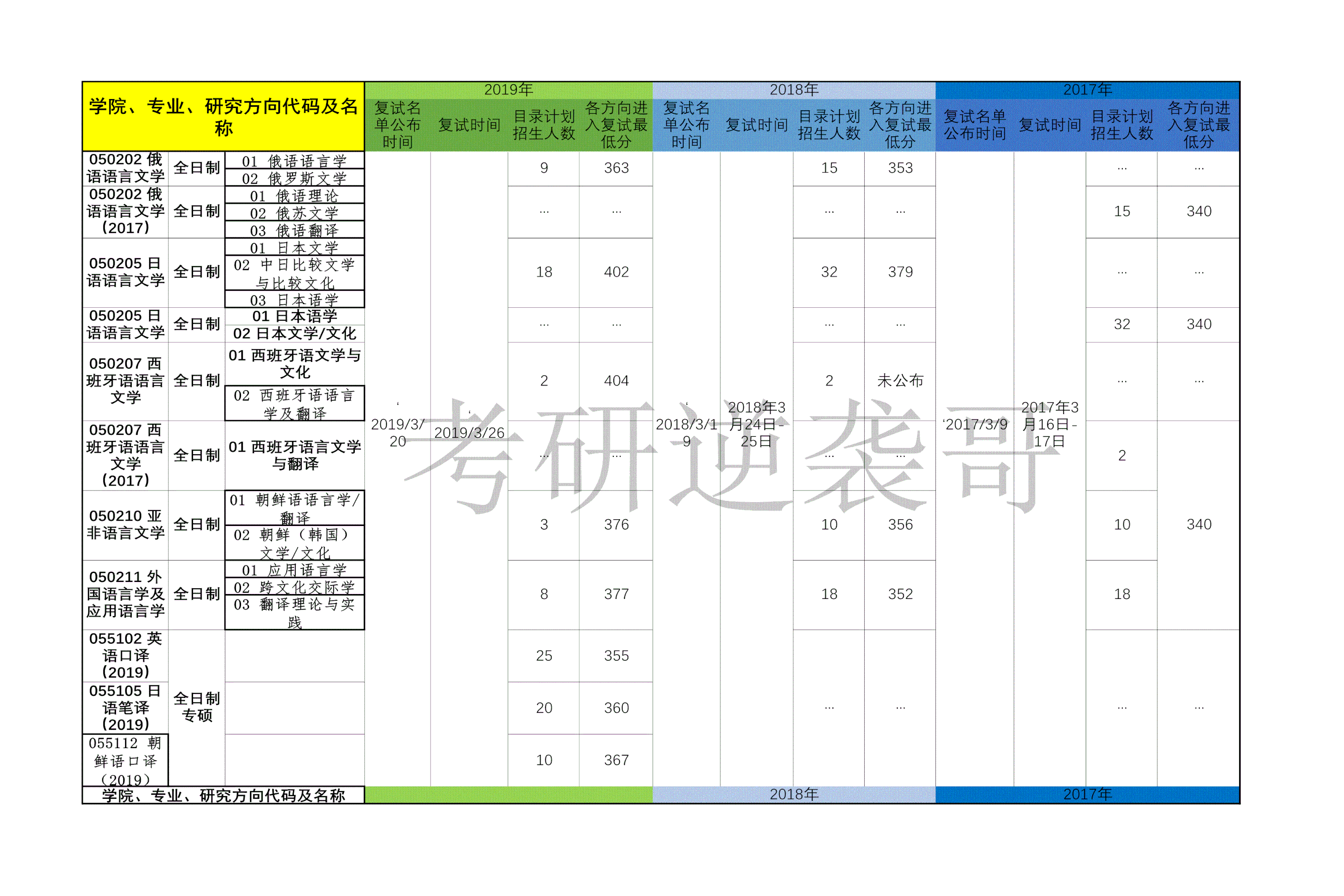Select the cell 02 朝鲜（韩国）文学/文化
1344x896 pixels.
pos(295,543)
